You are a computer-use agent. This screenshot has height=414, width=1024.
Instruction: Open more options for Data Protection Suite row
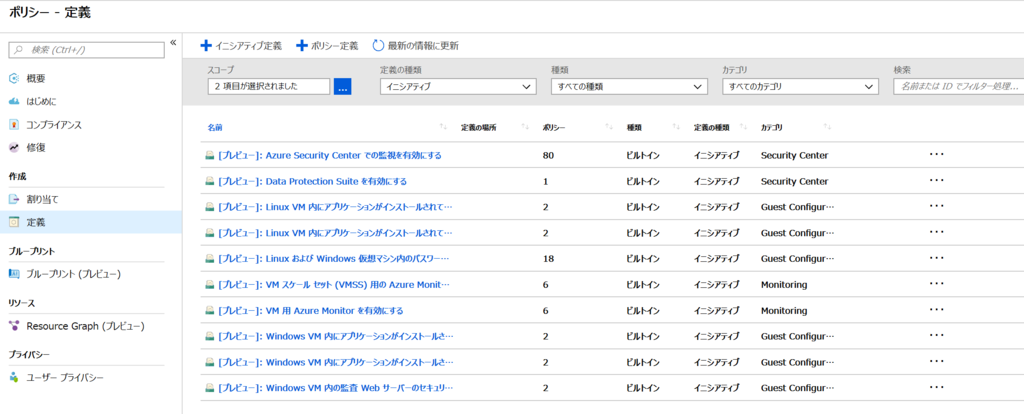pyautogui.click(x=937, y=181)
